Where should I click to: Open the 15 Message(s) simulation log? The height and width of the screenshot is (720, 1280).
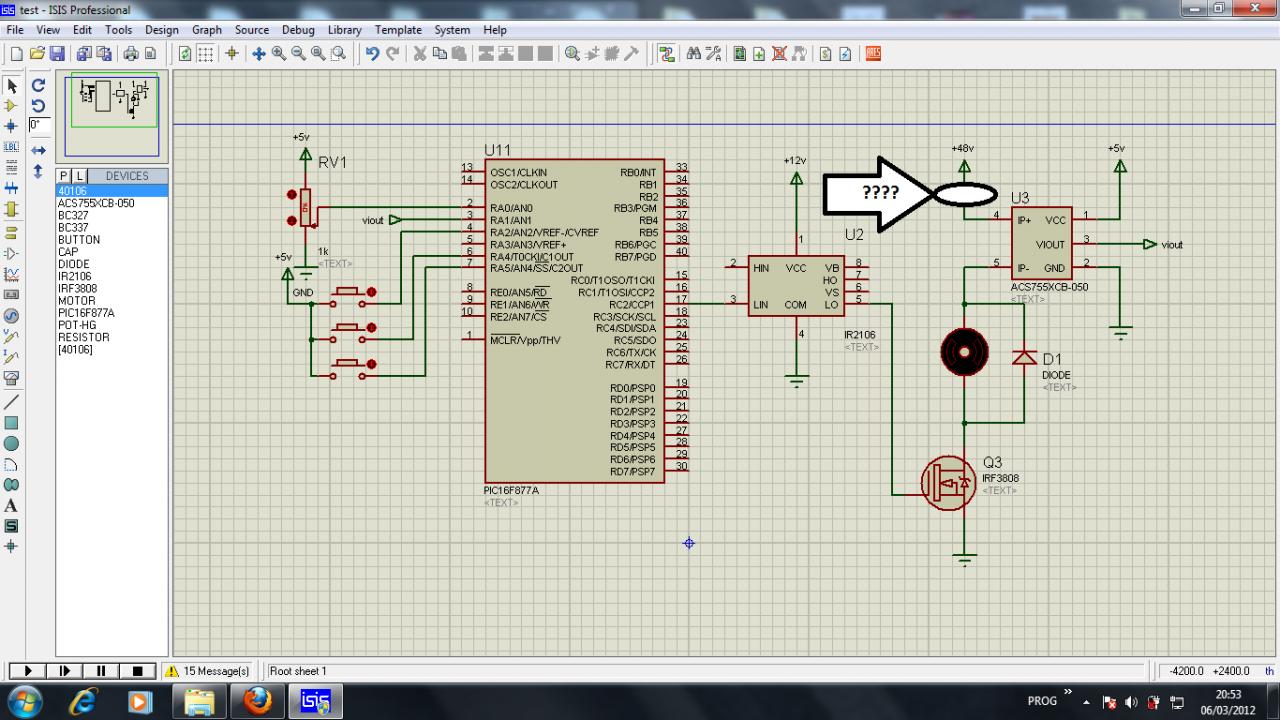(208, 671)
